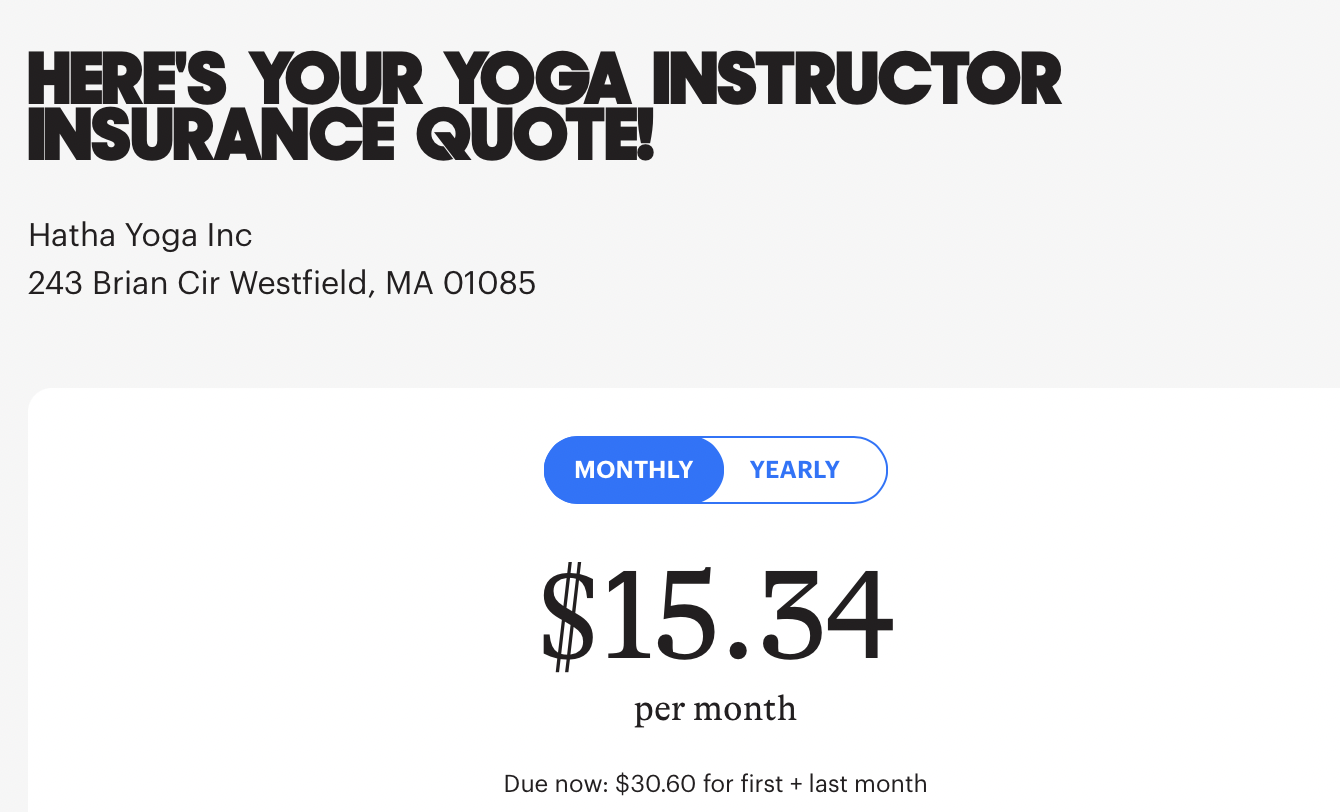Click the 'Due now' payment note
Viewport: 1340px width, 812px height.
pyautogui.click(x=715, y=784)
